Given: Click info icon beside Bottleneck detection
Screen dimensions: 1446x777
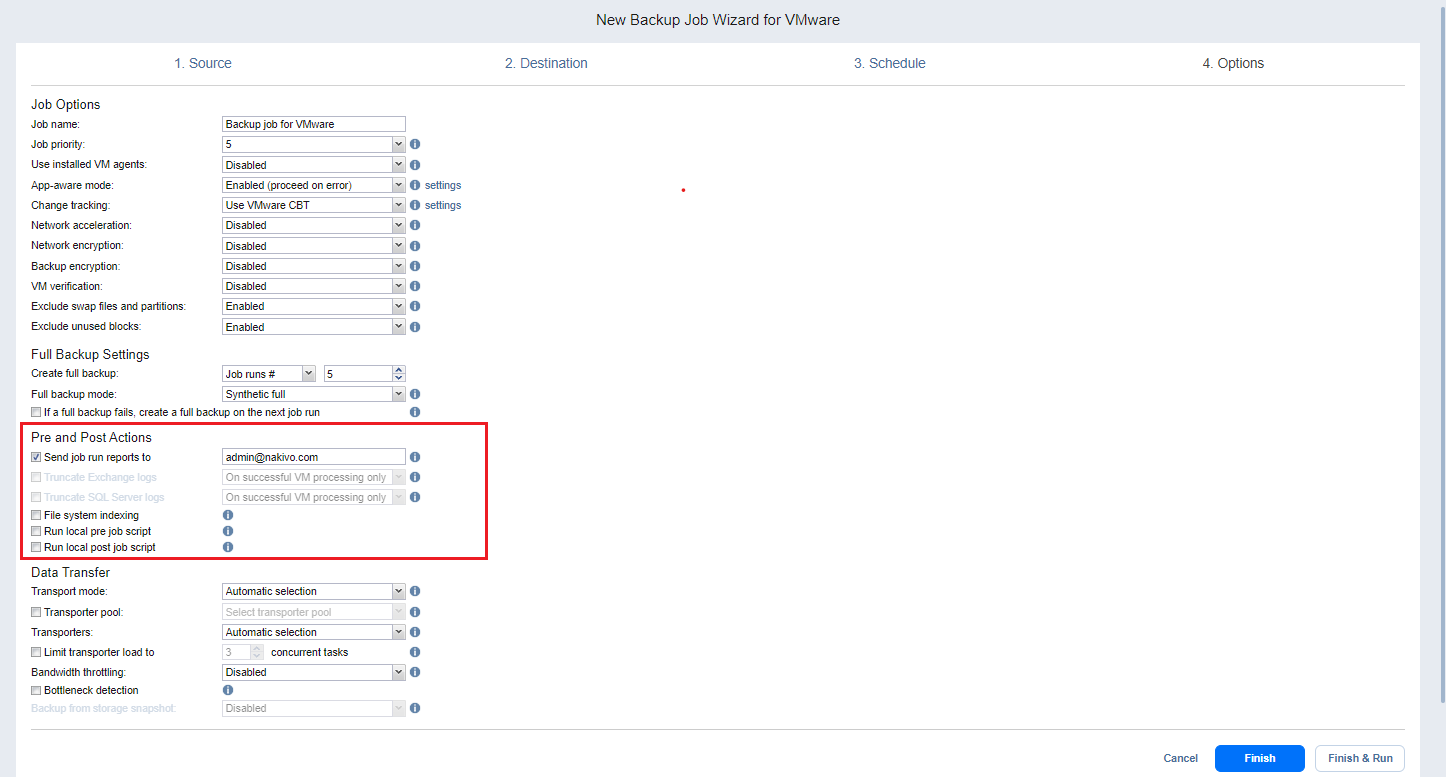Looking at the screenshot, I should click(228, 690).
